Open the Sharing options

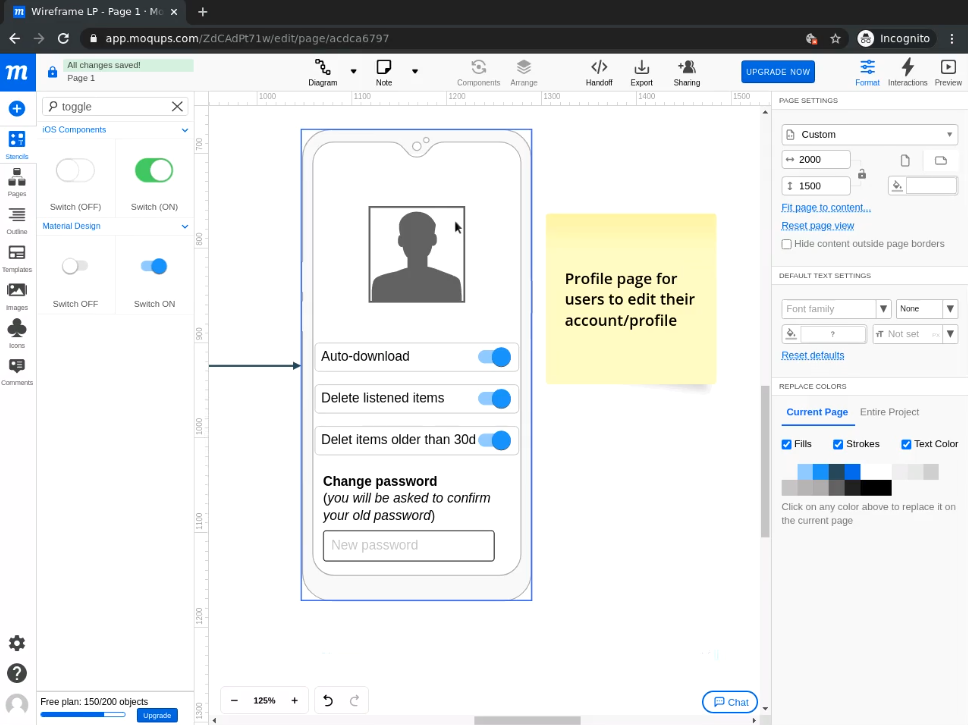point(686,72)
